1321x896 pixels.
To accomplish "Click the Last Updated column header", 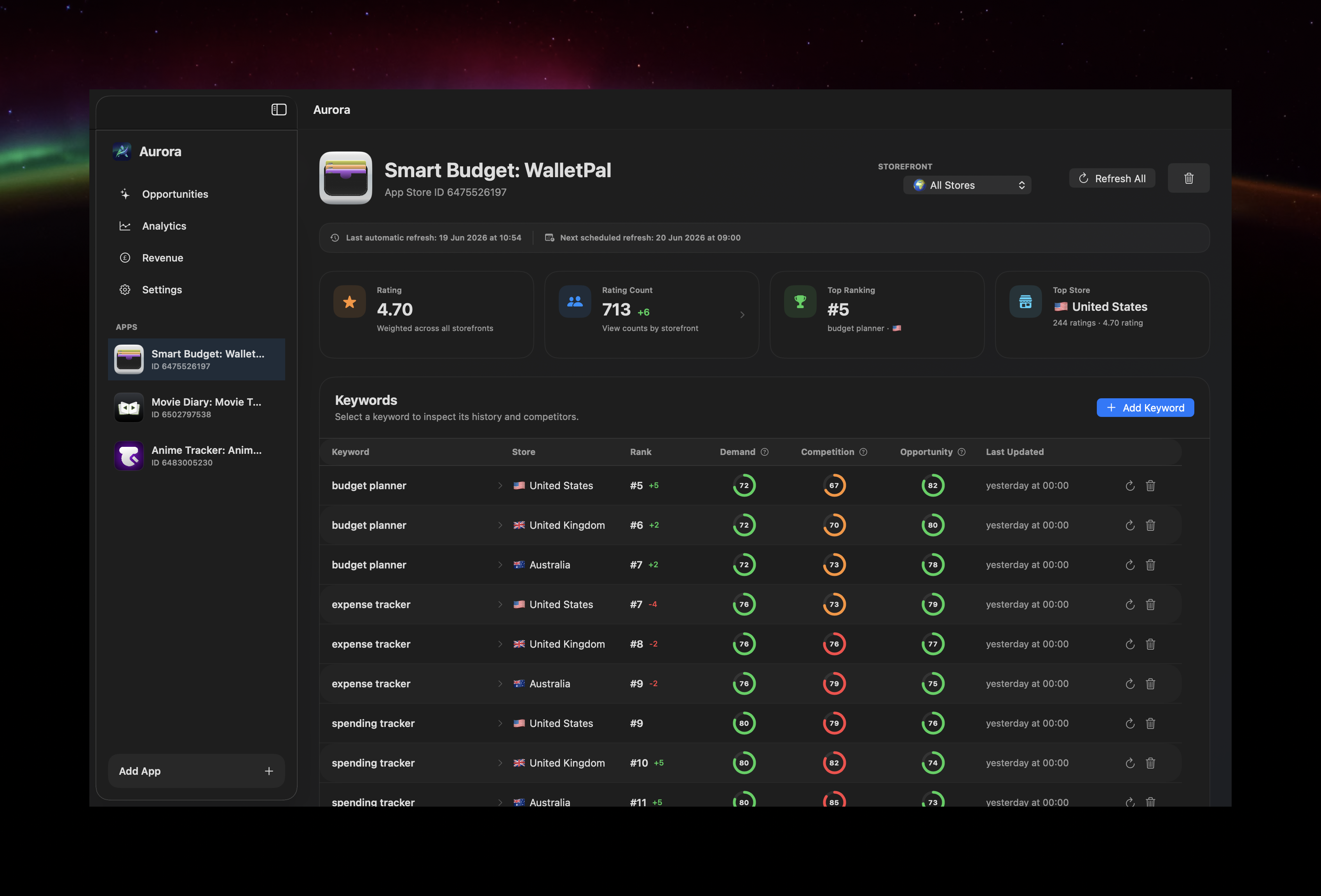I will click(x=1014, y=452).
